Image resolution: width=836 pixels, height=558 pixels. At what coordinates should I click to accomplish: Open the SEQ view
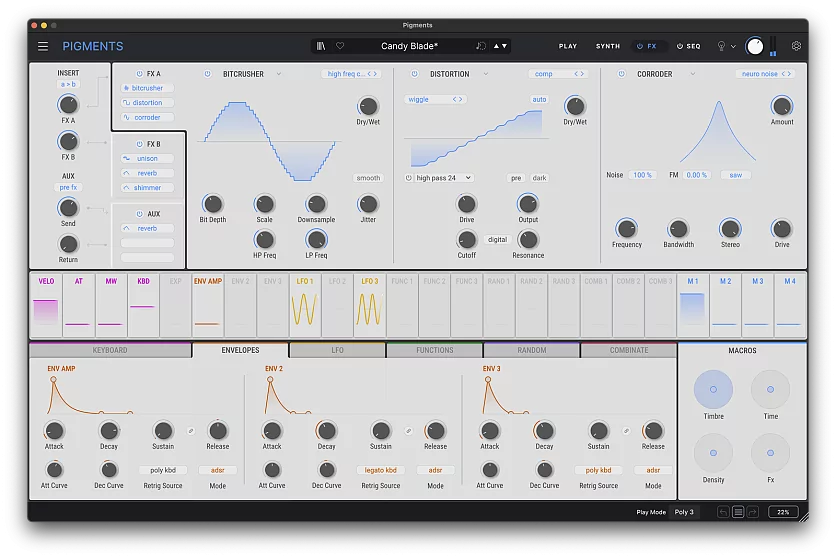688,46
